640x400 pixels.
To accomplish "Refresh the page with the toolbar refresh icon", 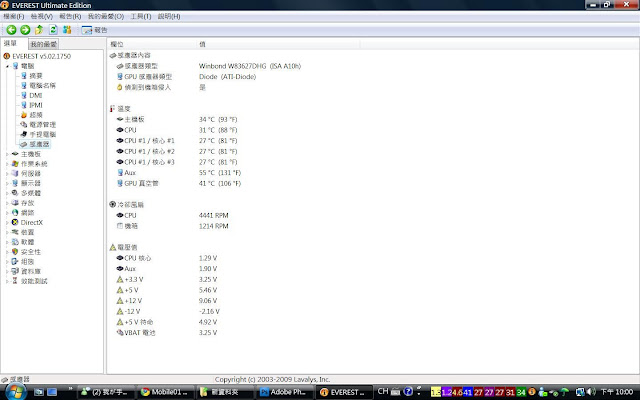I will (53, 30).
